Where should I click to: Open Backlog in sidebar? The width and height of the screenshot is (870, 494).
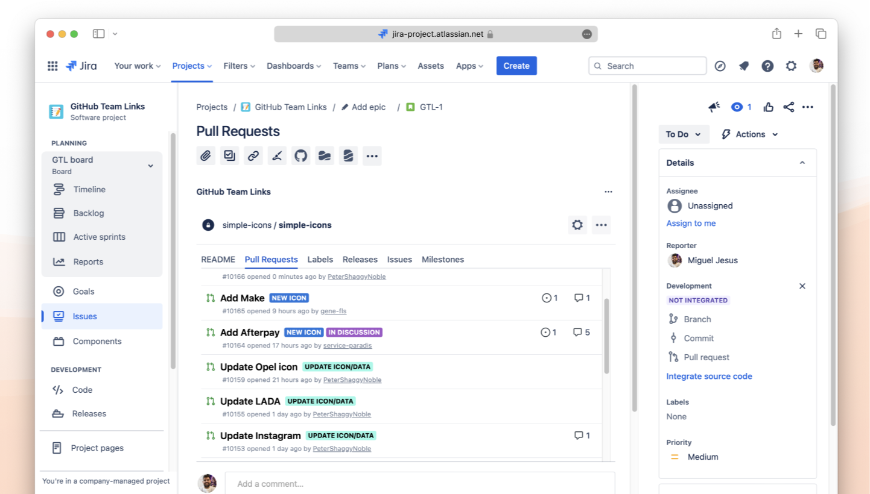click(89, 213)
